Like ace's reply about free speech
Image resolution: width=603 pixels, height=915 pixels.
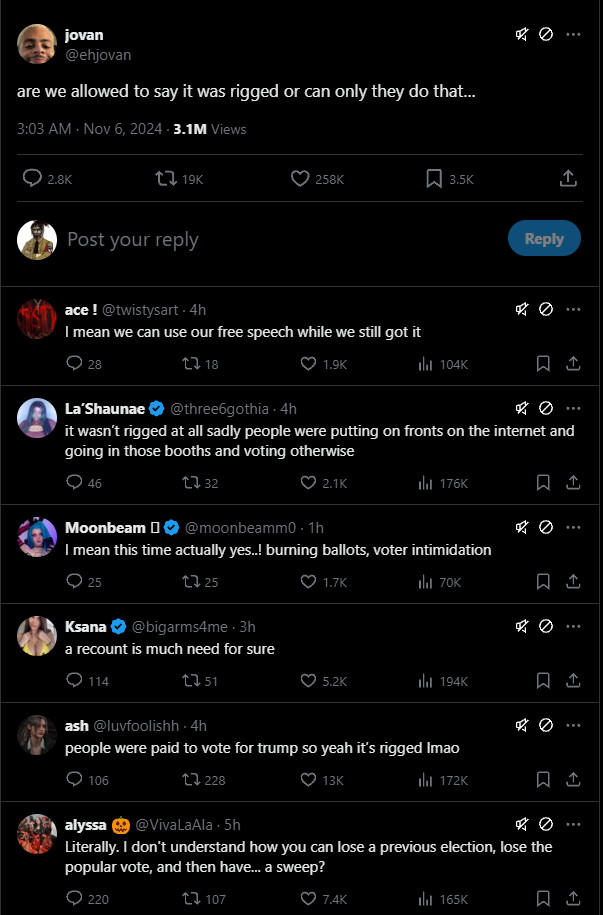point(309,364)
